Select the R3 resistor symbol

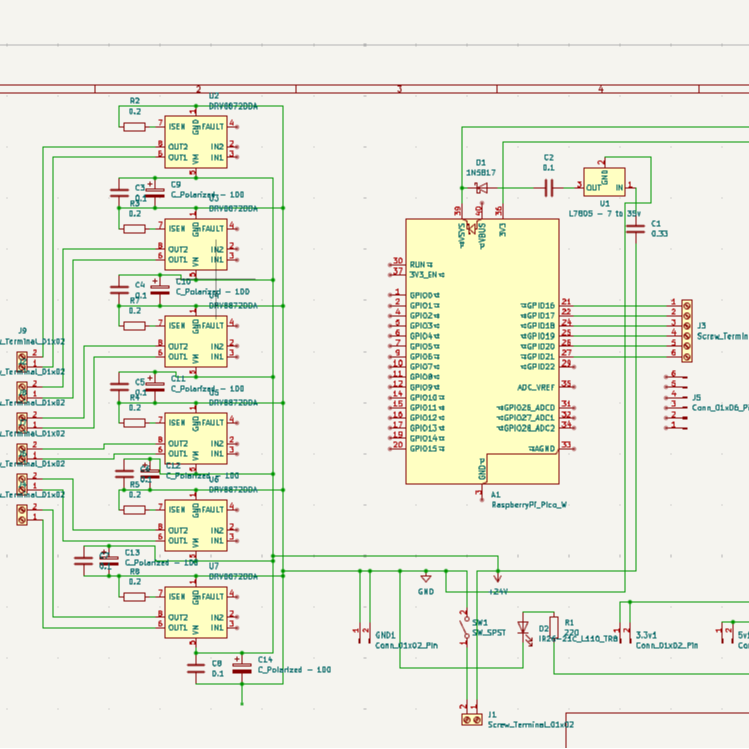(x=134, y=229)
